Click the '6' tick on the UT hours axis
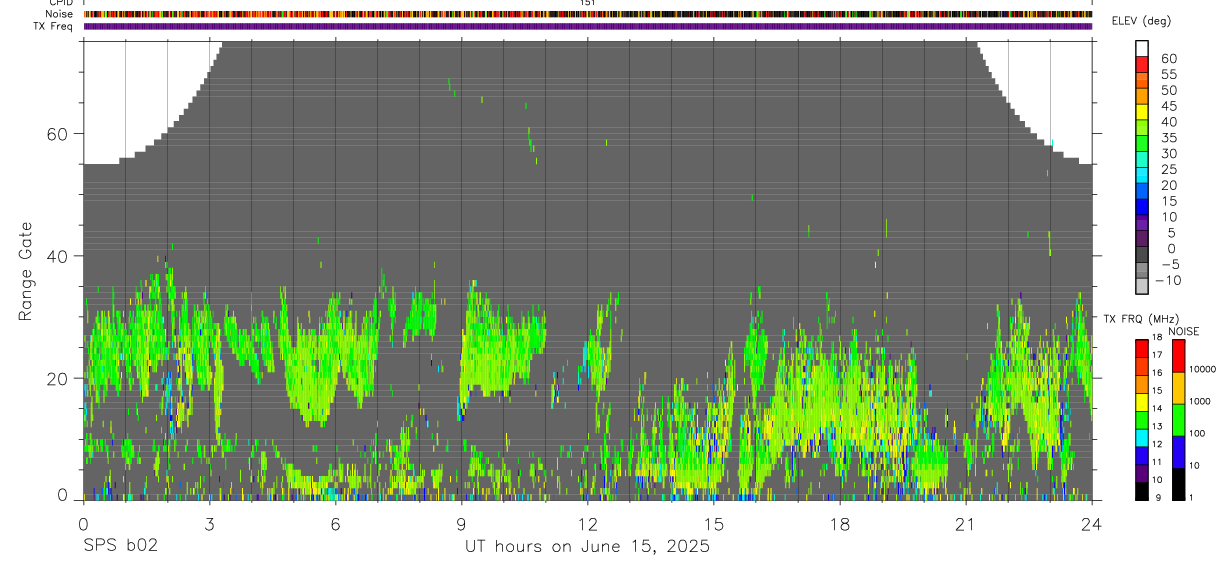1228x567 pixels. (x=335, y=523)
